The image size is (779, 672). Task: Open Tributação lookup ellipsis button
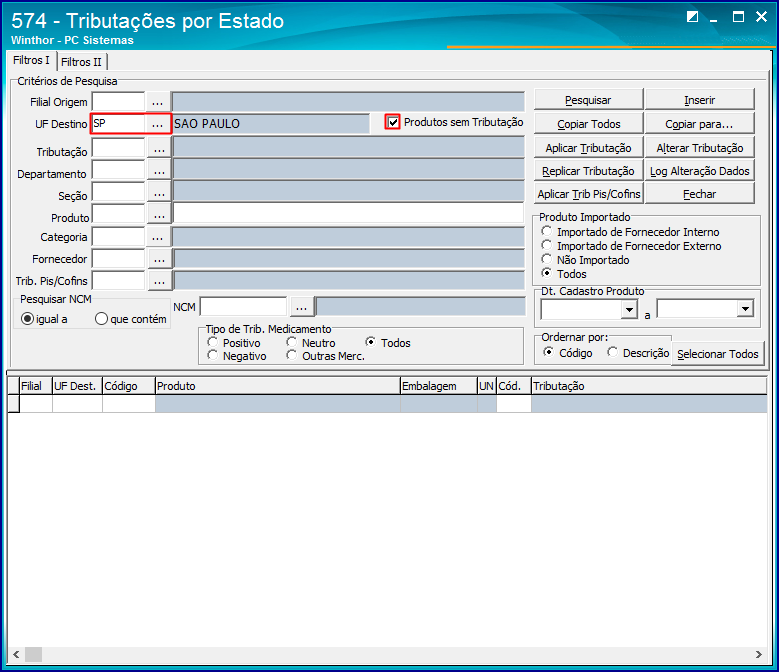click(159, 149)
